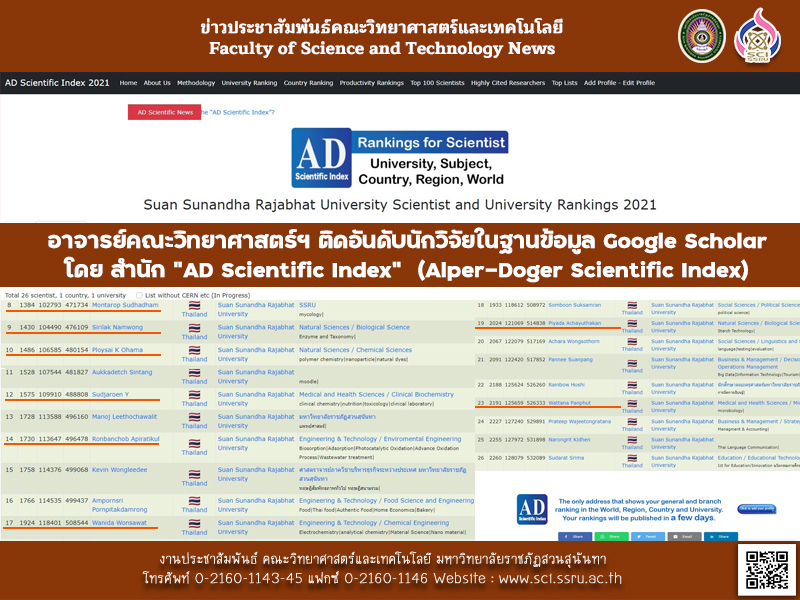800x600 pixels.
Task: Open the Country Ranking menu
Action: 308,83
